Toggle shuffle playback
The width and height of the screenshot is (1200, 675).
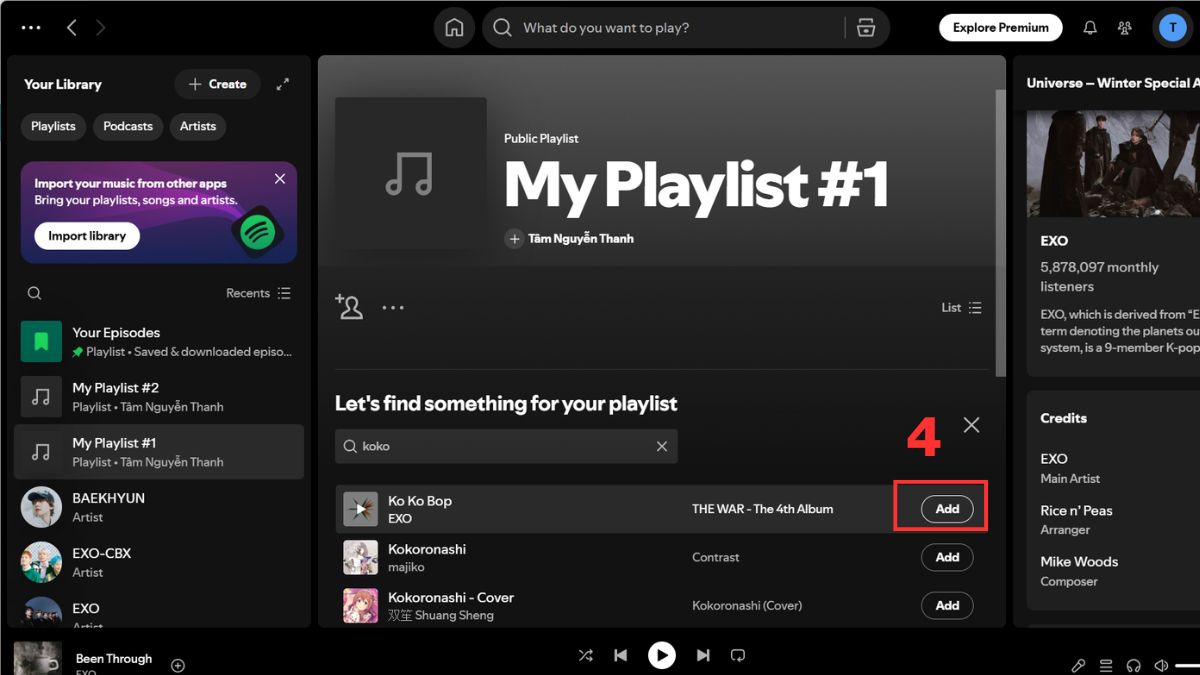[x=586, y=655]
